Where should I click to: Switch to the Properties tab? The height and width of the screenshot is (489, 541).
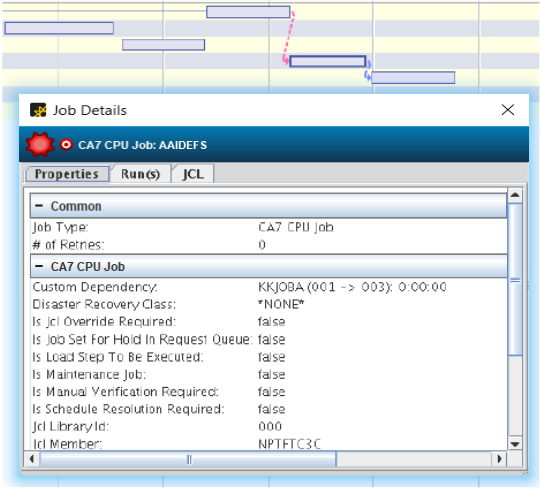click(x=67, y=174)
